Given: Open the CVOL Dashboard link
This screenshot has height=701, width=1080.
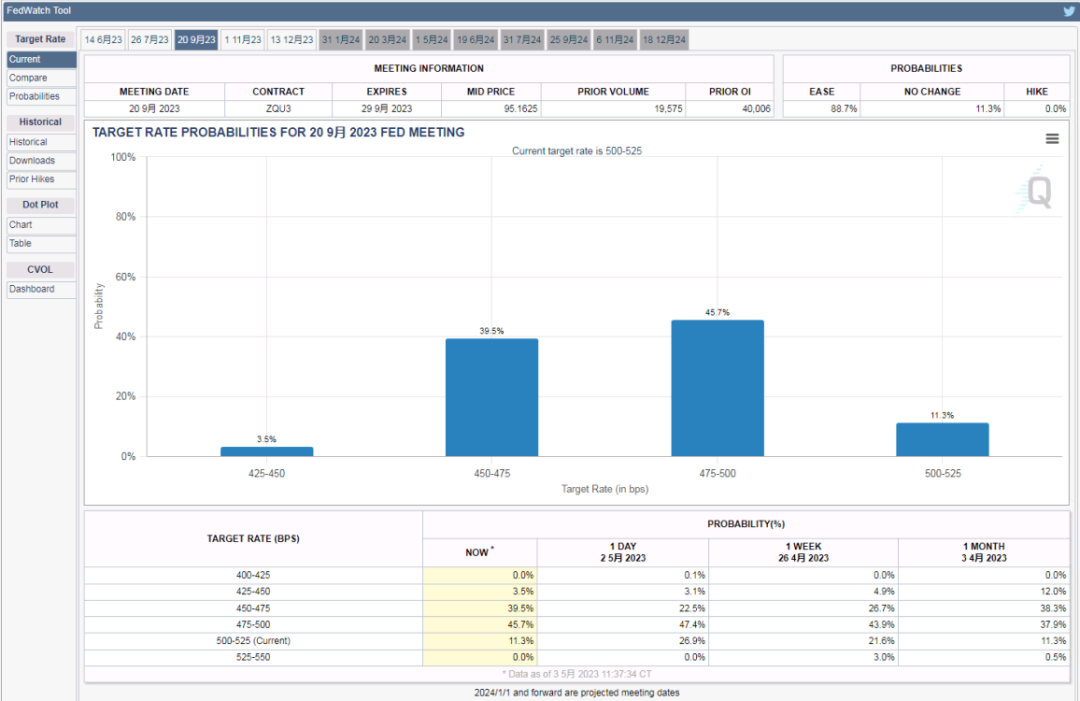Looking at the screenshot, I should click(41, 289).
